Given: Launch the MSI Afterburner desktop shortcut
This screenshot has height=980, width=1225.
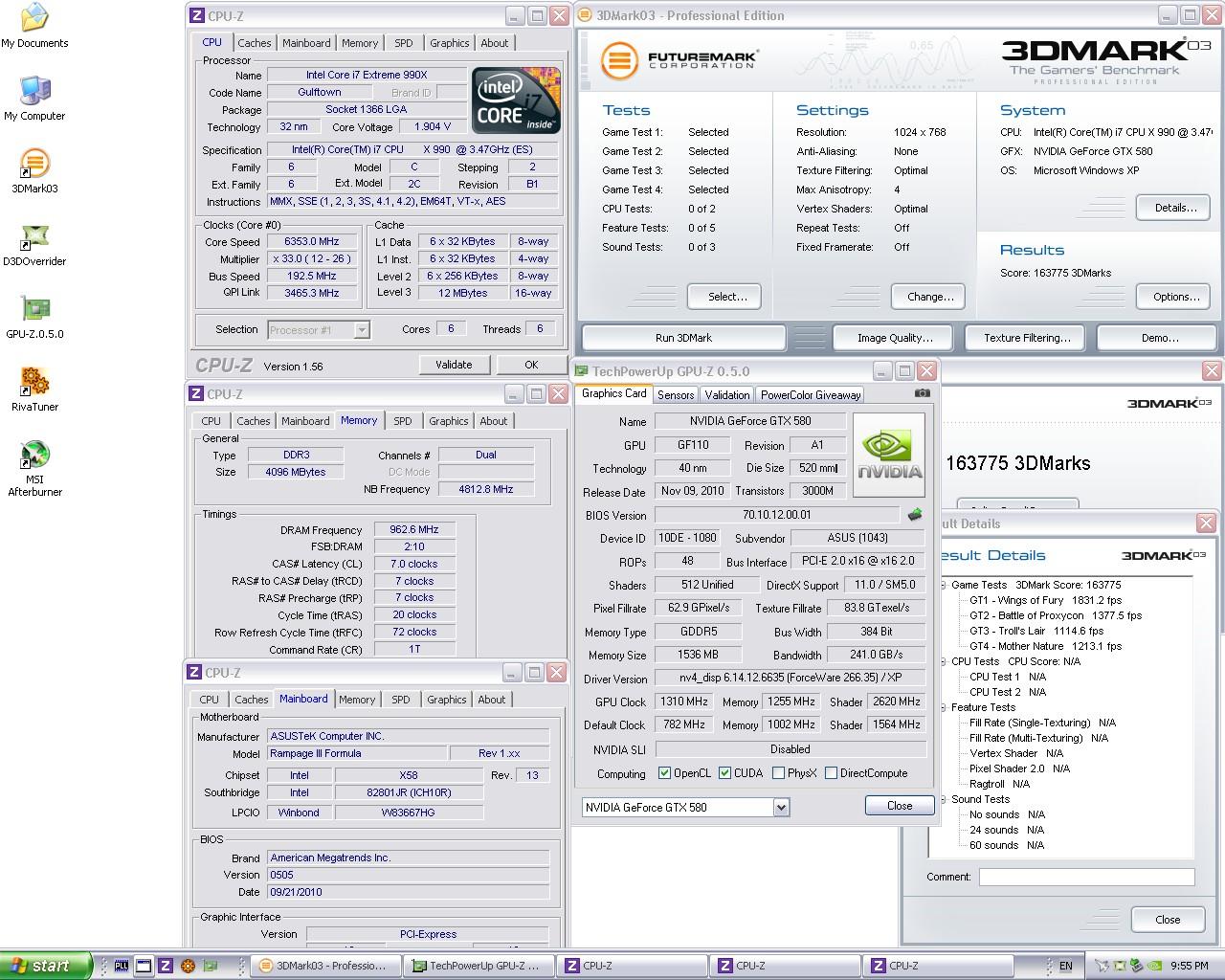Looking at the screenshot, I should pos(34,468).
